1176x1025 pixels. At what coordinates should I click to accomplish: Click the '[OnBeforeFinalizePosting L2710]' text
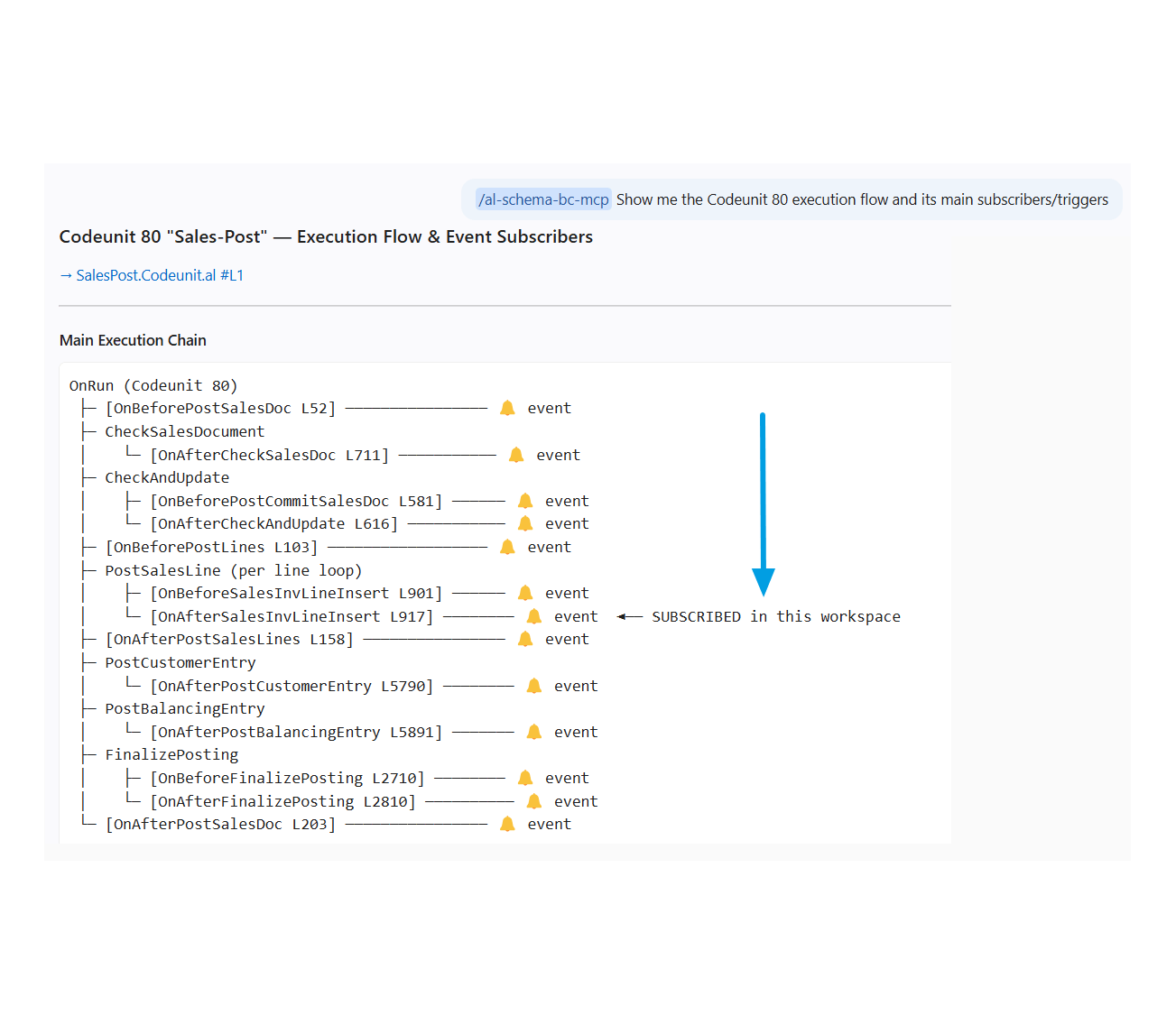(287, 778)
